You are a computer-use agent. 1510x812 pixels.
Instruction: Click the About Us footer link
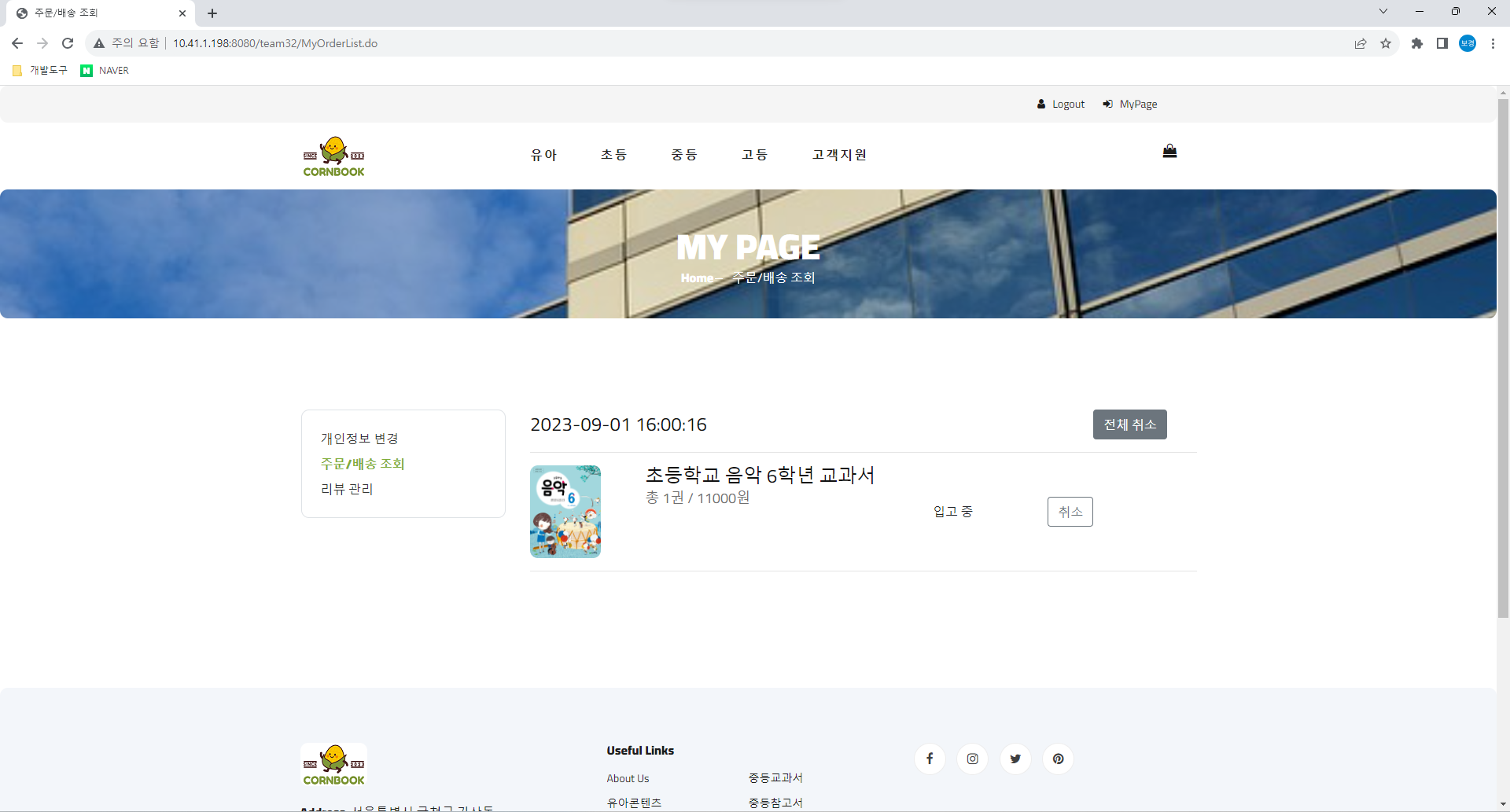tap(628, 778)
